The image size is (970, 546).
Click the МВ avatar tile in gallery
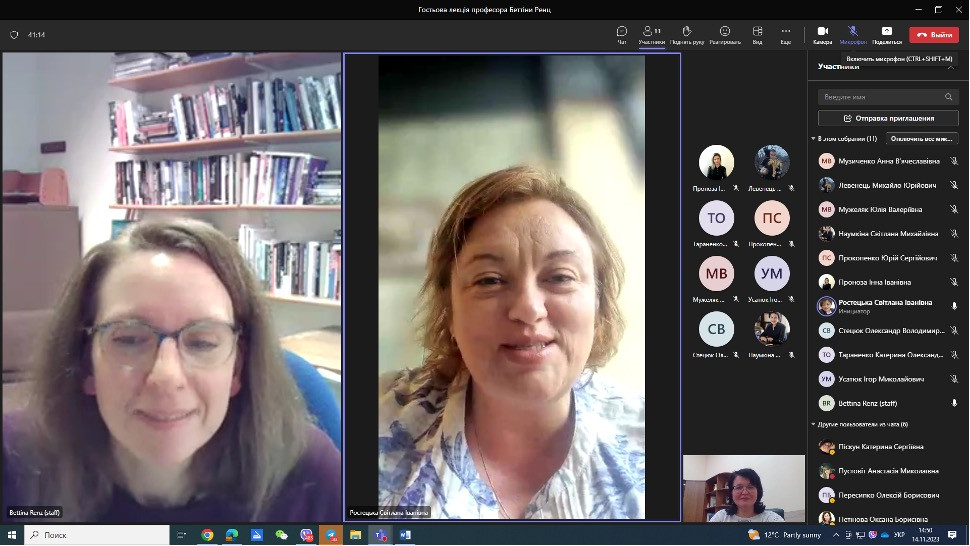[x=716, y=273]
